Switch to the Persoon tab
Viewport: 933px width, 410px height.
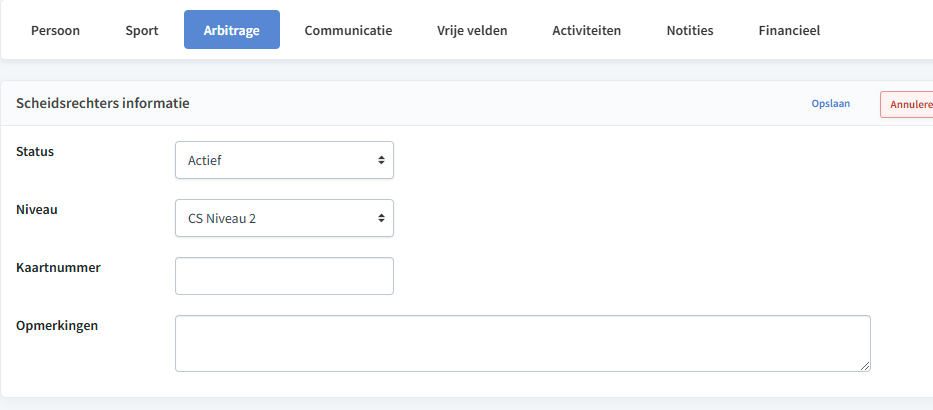click(x=55, y=30)
